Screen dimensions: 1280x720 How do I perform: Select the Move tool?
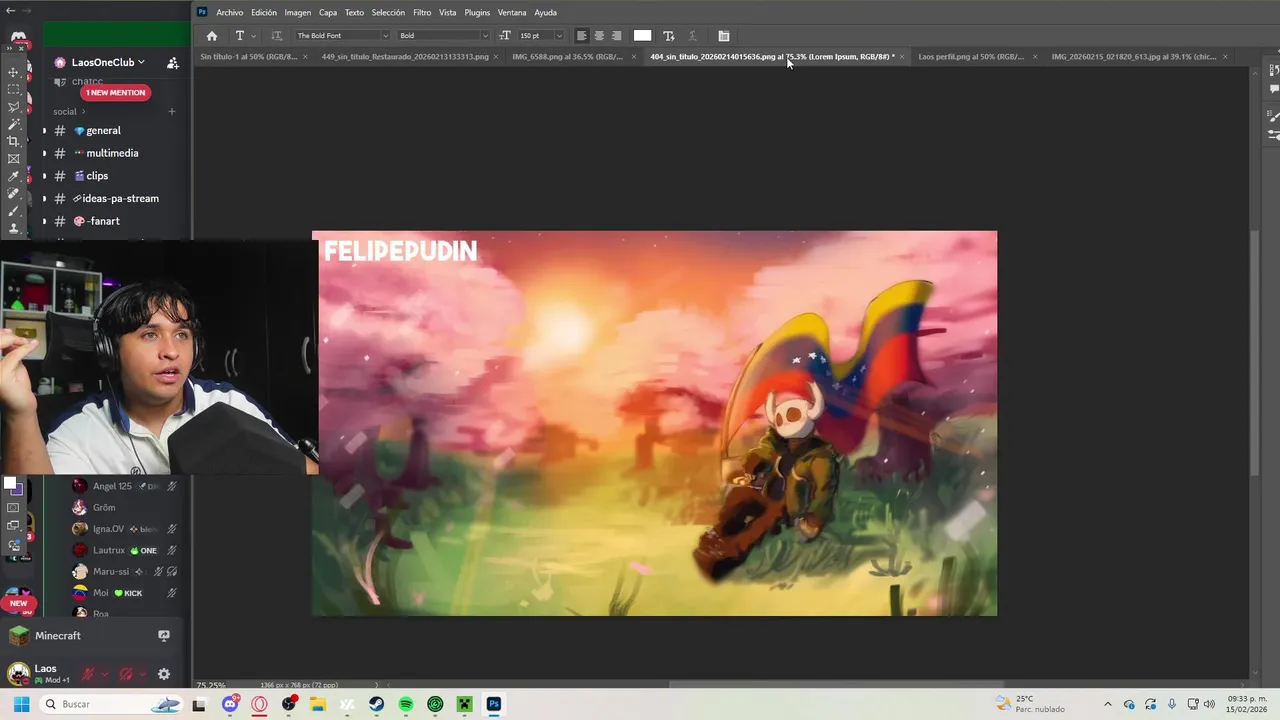coord(13,72)
